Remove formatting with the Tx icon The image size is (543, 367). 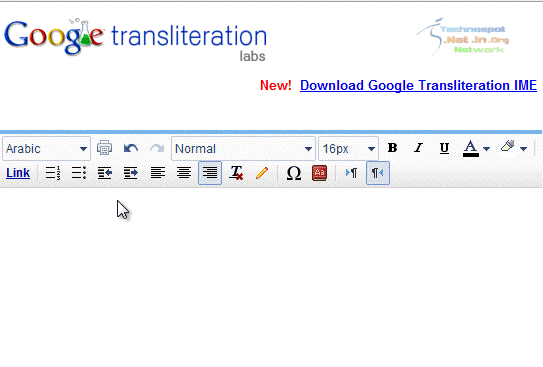click(x=236, y=172)
